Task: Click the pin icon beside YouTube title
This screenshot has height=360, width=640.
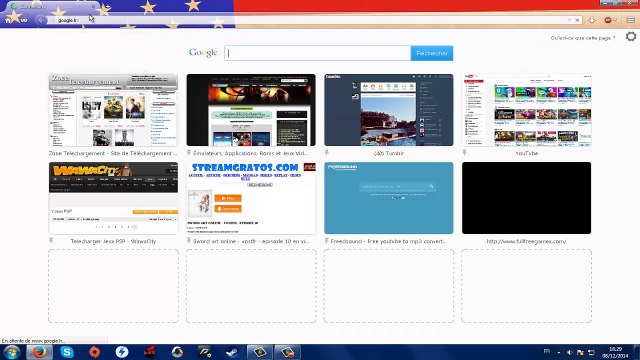Action: coord(464,153)
